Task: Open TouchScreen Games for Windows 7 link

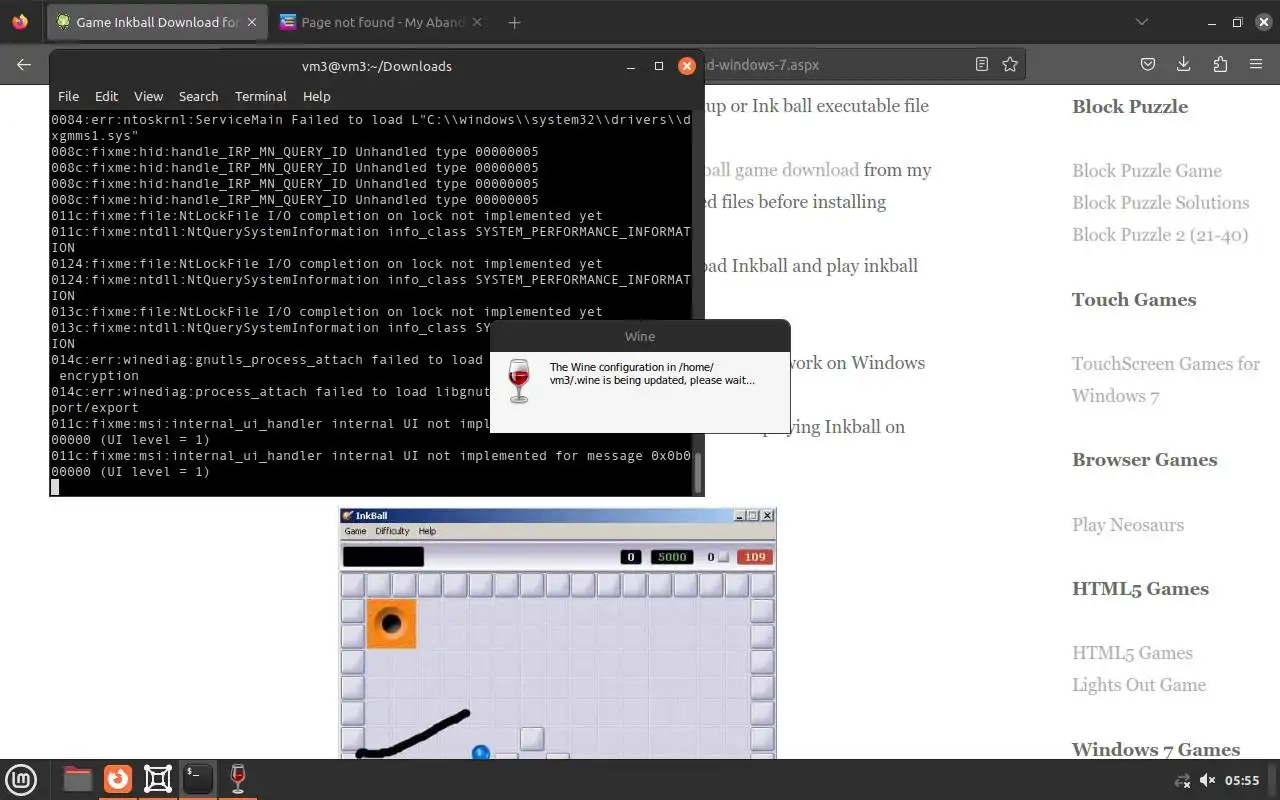Action: (x=1166, y=380)
